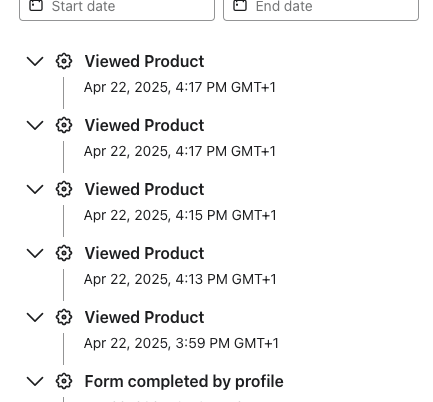Click the calendar icon in Start date field

(x=36, y=6)
